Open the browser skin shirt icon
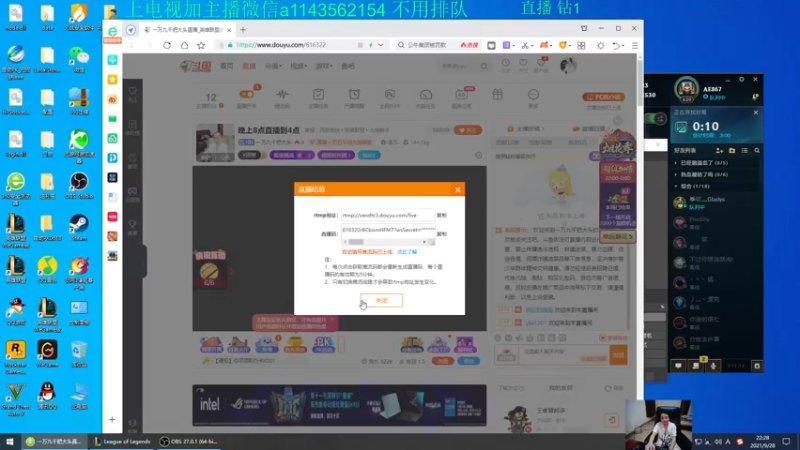The height and width of the screenshot is (450, 800). tap(584, 29)
